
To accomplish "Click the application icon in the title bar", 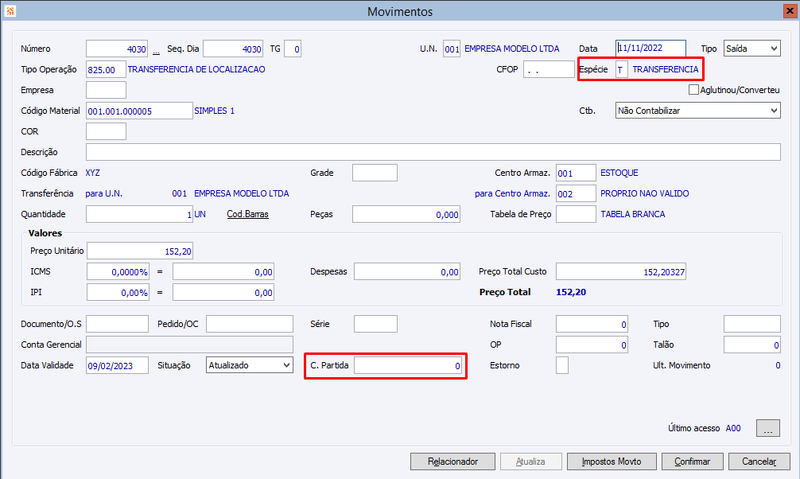I will [x=10, y=11].
